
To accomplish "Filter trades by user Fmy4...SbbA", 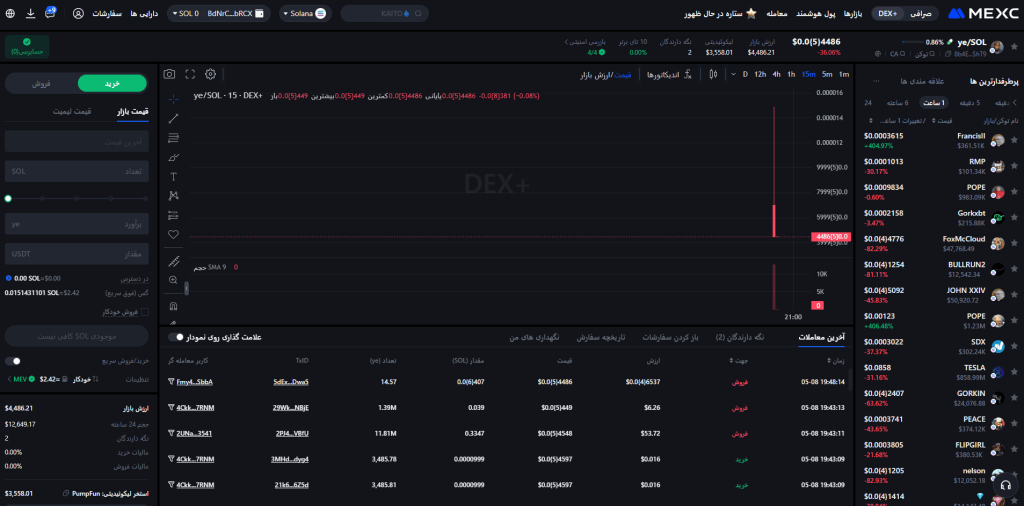I will click(172, 381).
